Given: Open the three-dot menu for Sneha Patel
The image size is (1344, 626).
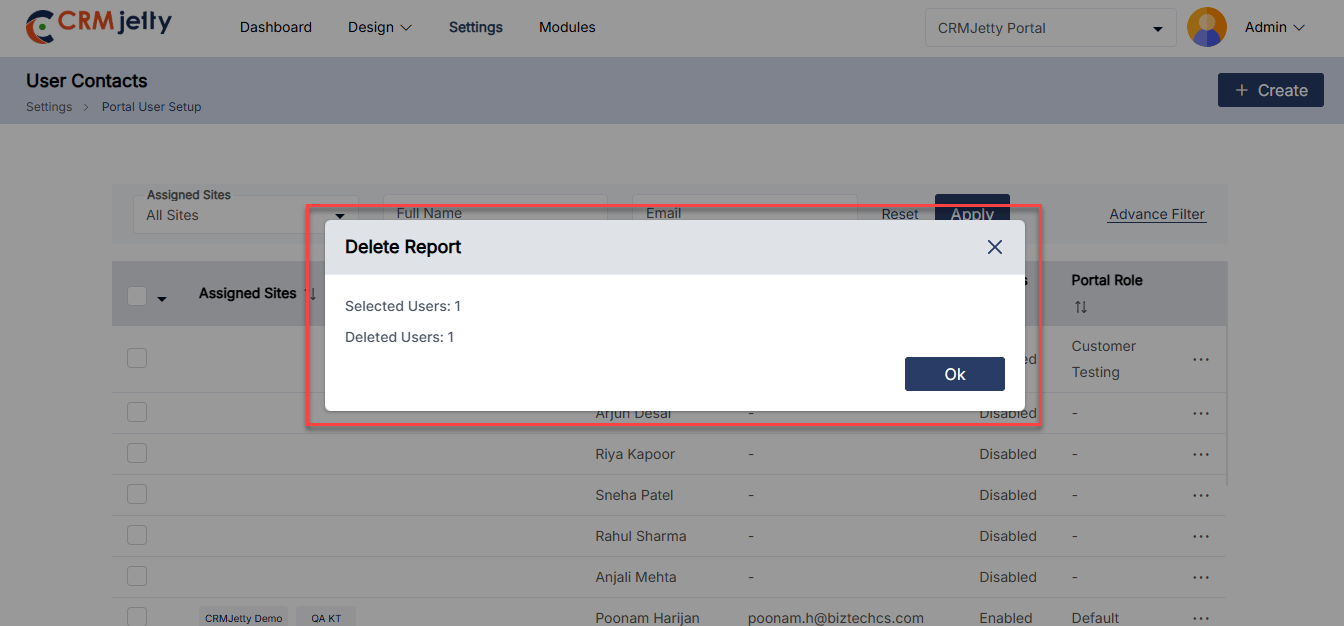Looking at the screenshot, I should pos(1201,495).
